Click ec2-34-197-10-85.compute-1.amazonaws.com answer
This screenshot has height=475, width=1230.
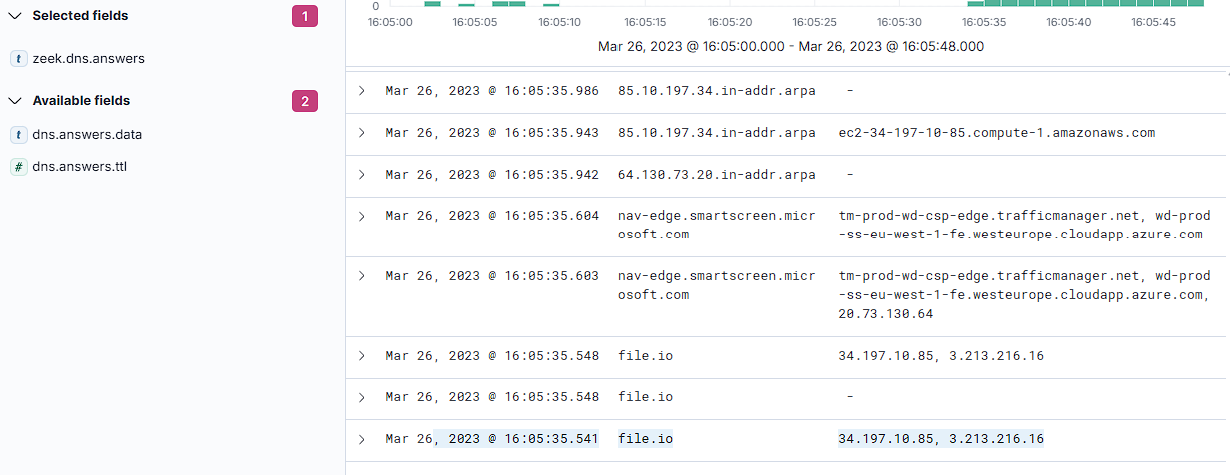[997, 133]
